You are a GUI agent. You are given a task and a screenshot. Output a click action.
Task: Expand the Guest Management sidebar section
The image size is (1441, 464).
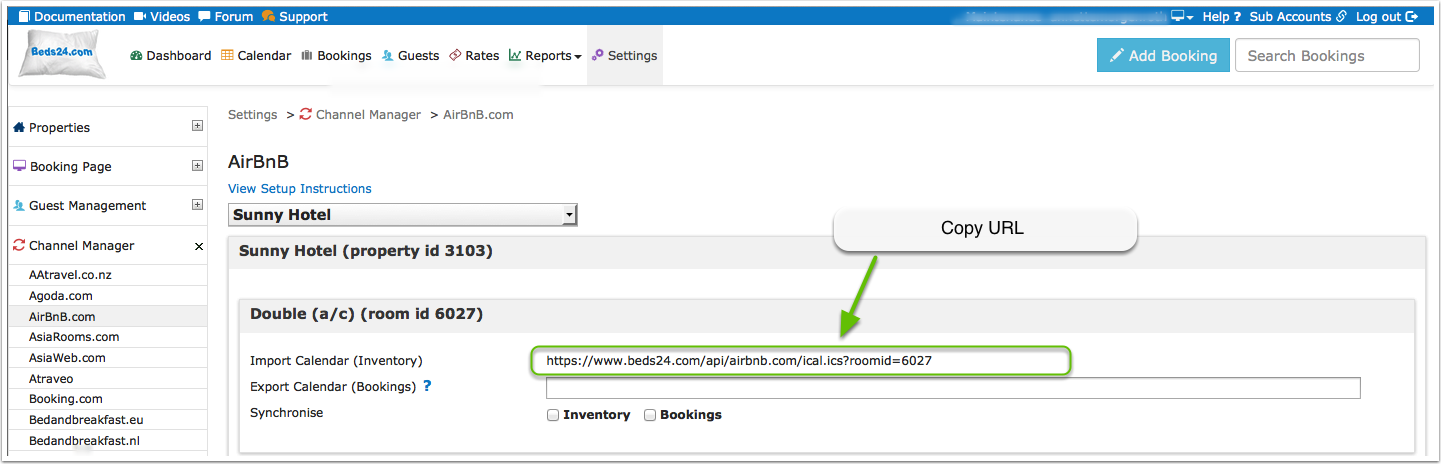197,204
